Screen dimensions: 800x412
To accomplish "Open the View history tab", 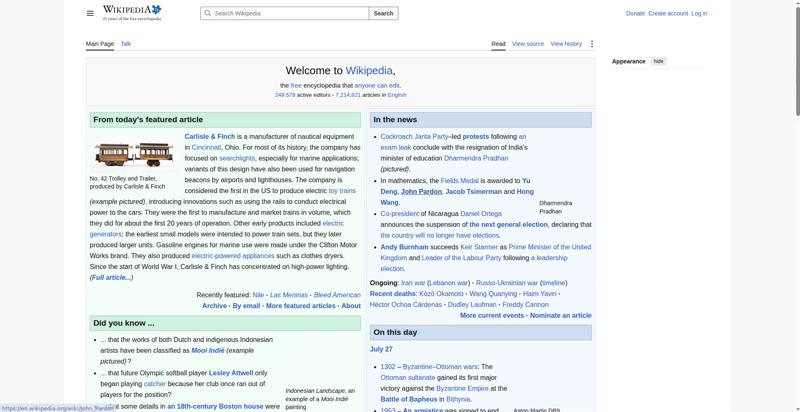I will [x=566, y=44].
